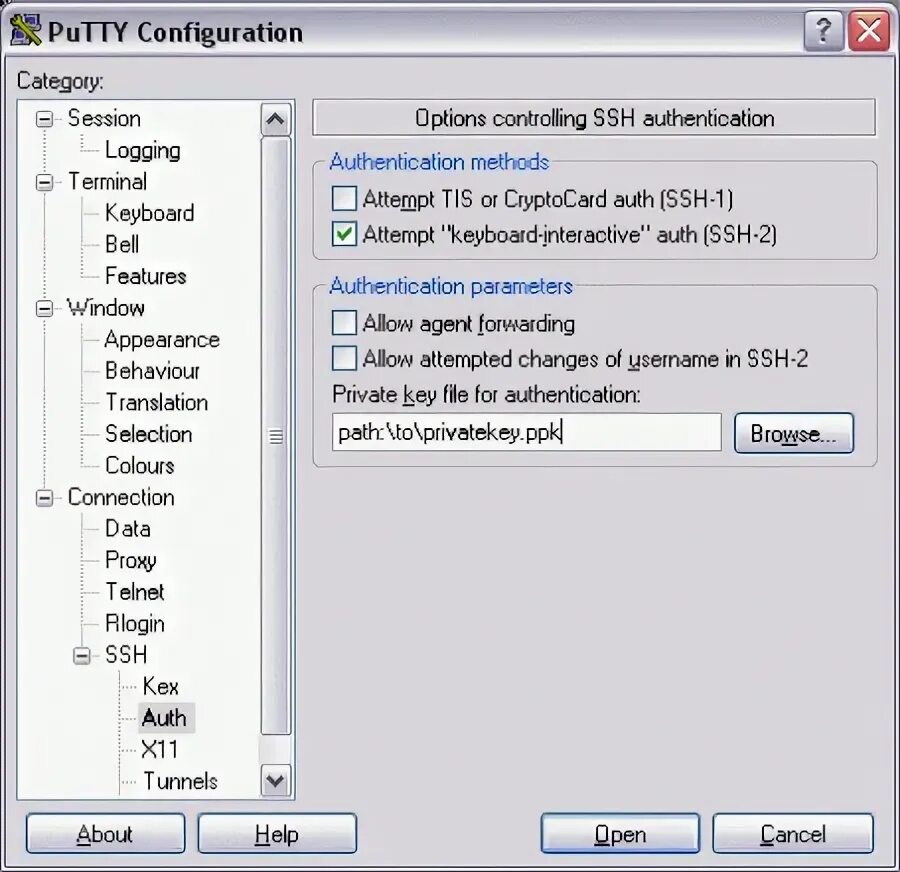Click the category tree scroll up arrow

[x=276, y=119]
